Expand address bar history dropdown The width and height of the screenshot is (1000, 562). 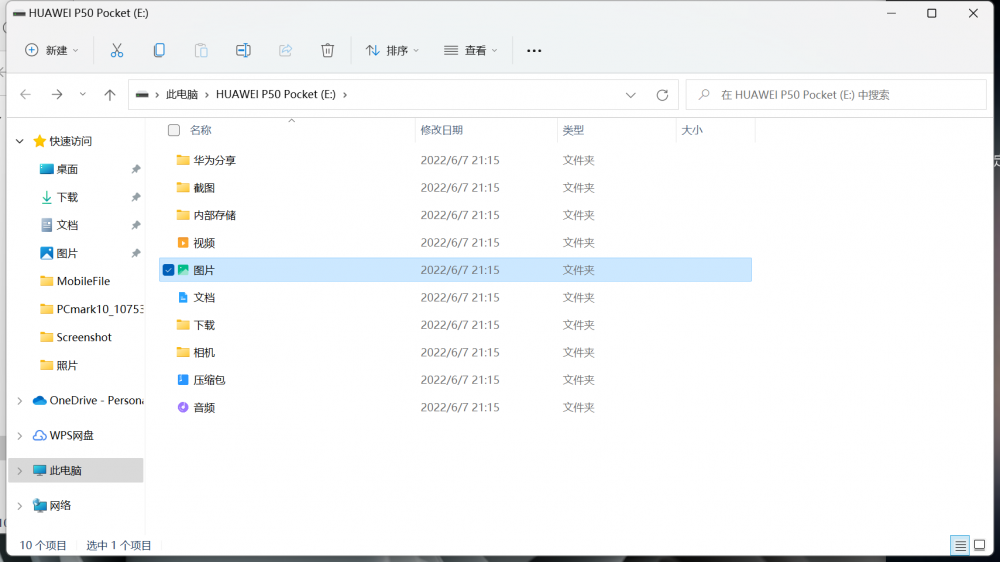(x=631, y=95)
